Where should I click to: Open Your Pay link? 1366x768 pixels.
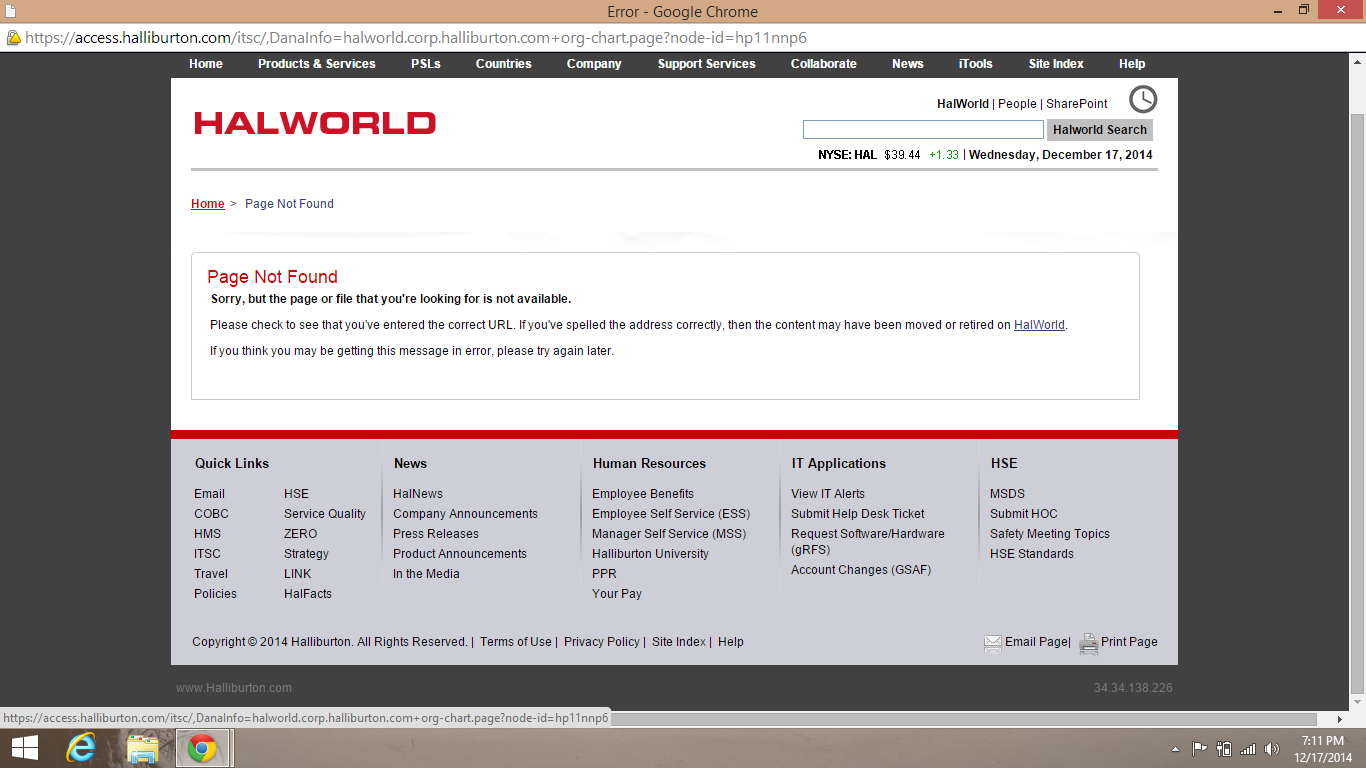pos(617,594)
